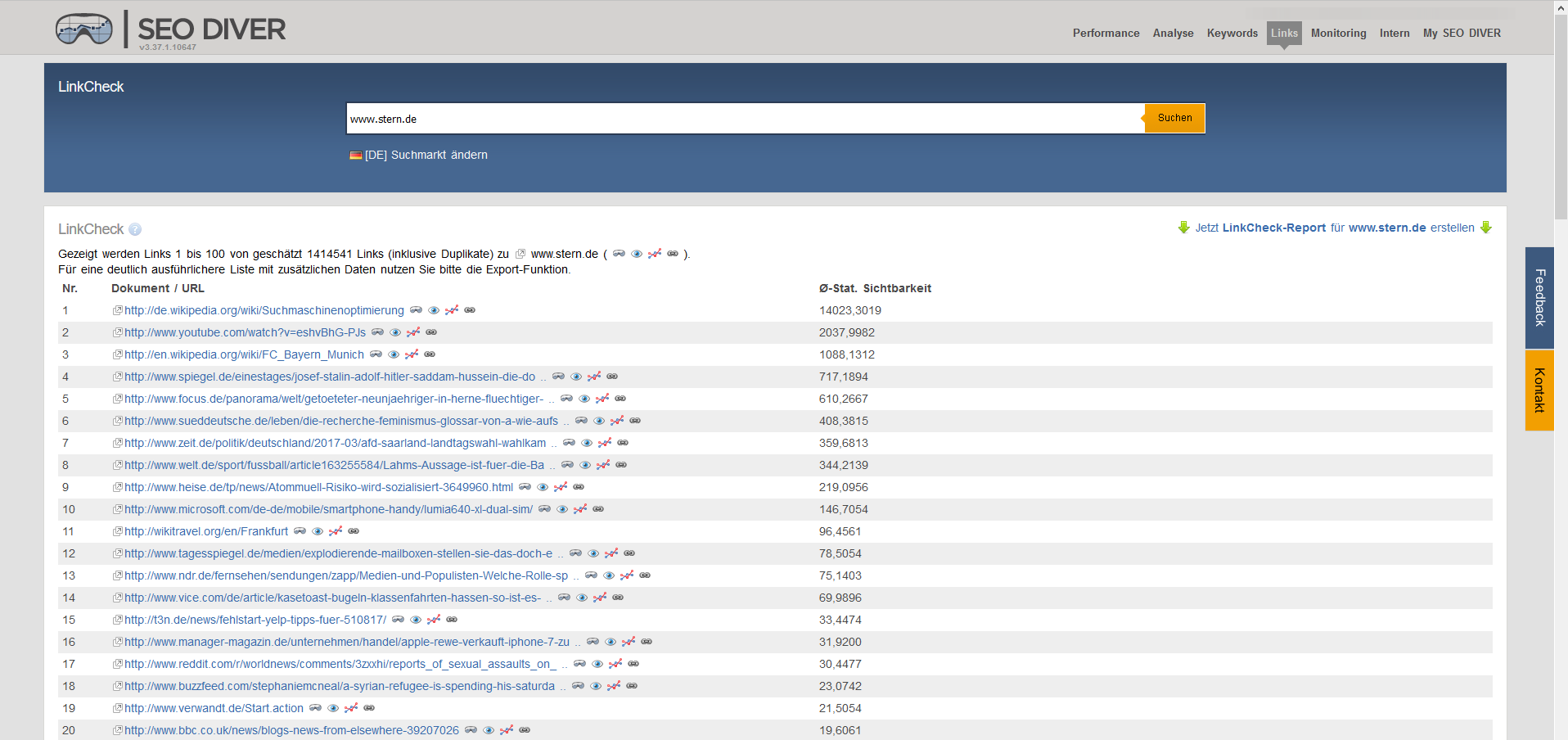Open LinkCheck help question mark icon
Image resolution: width=1568 pixels, height=740 pixels.
(x=135, y=230)
